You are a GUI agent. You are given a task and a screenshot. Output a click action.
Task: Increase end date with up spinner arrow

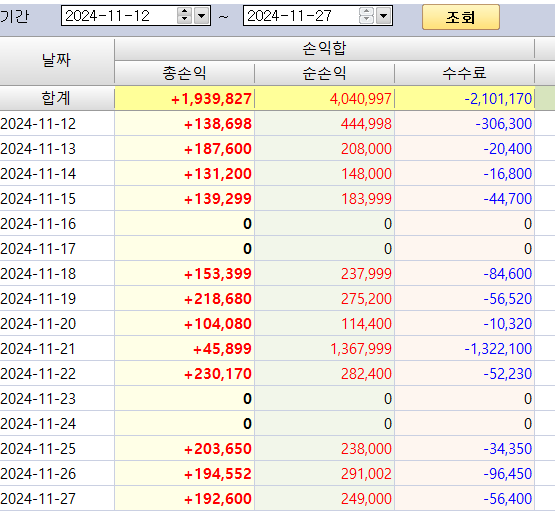(x=366, y=11)
